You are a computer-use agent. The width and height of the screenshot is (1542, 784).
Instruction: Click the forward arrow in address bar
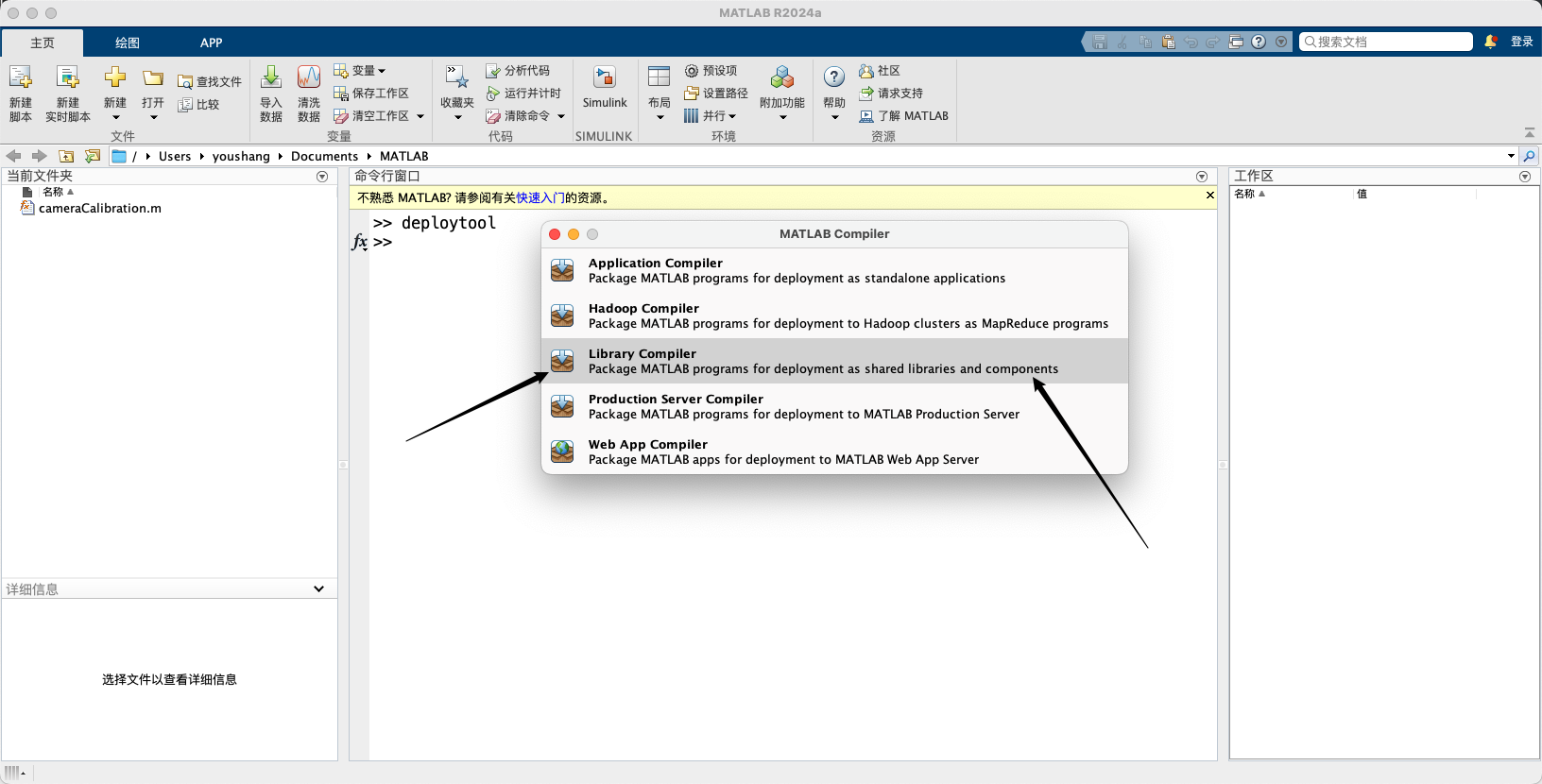point(39,156)
